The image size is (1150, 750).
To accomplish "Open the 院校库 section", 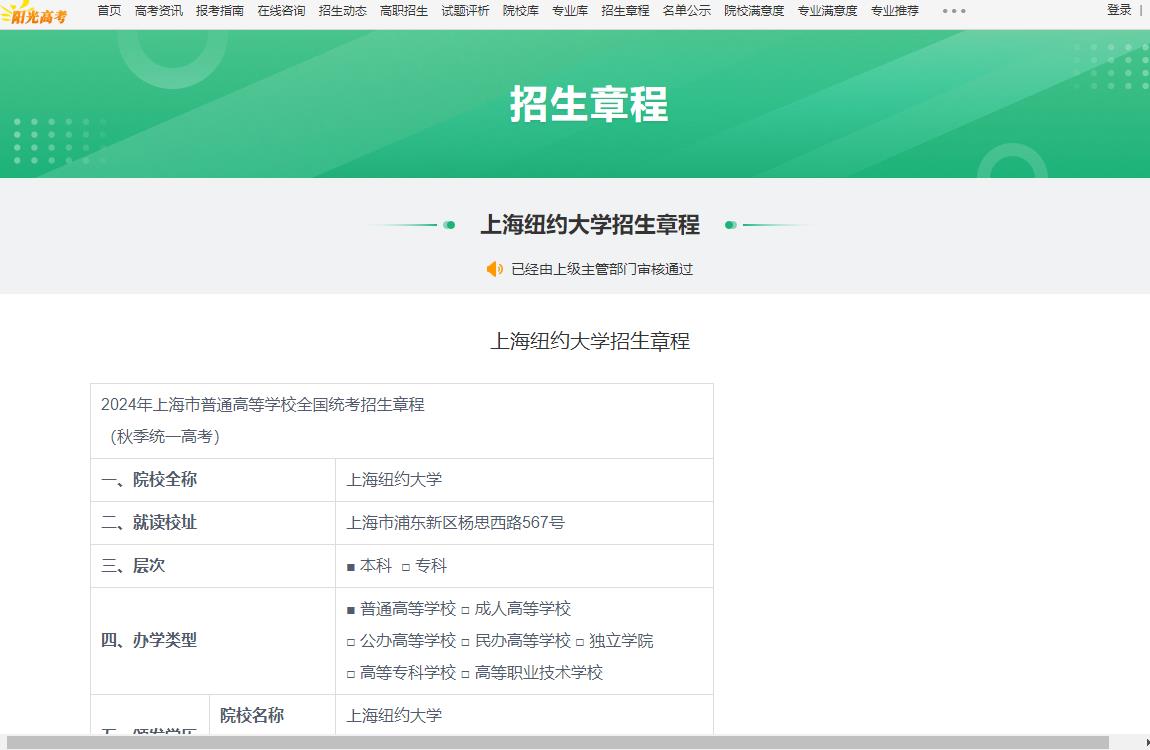I will [520, 11].
